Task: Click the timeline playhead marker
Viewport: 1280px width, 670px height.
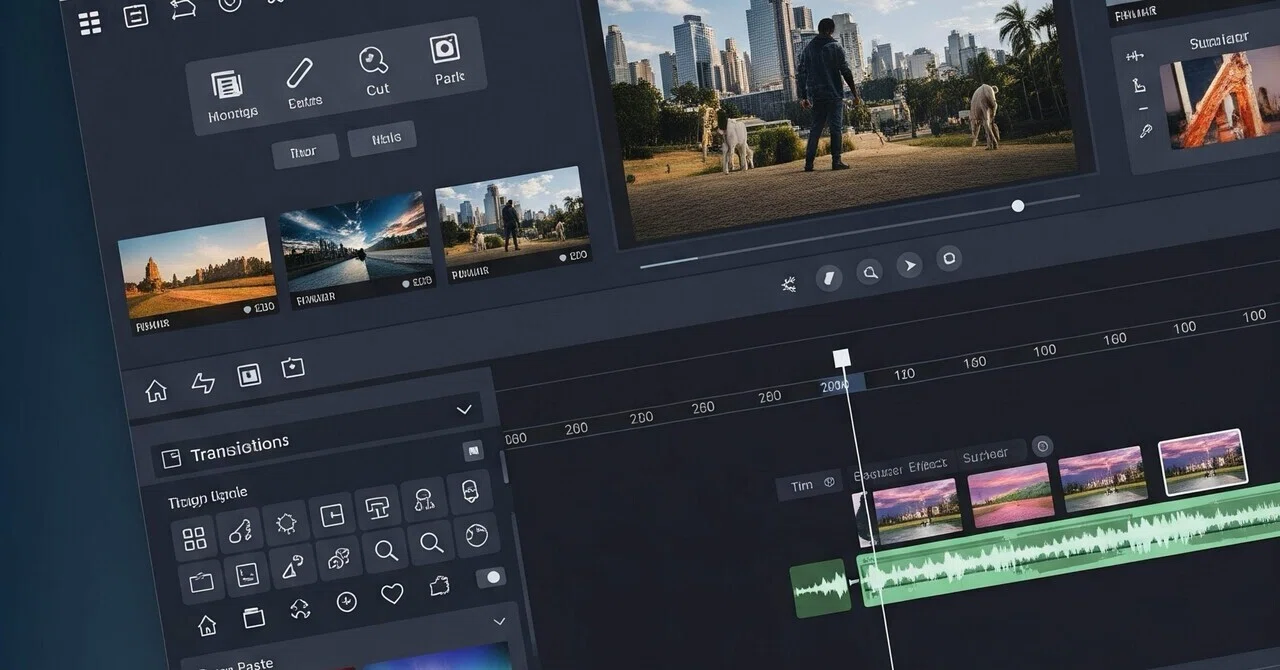Action: tap(842, 358)
